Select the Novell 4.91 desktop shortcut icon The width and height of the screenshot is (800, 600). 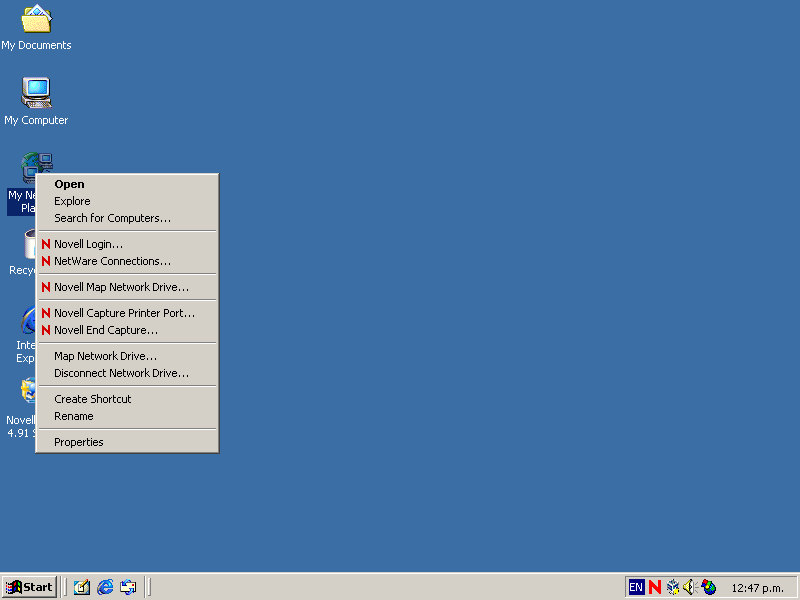(x=21, y=407)
